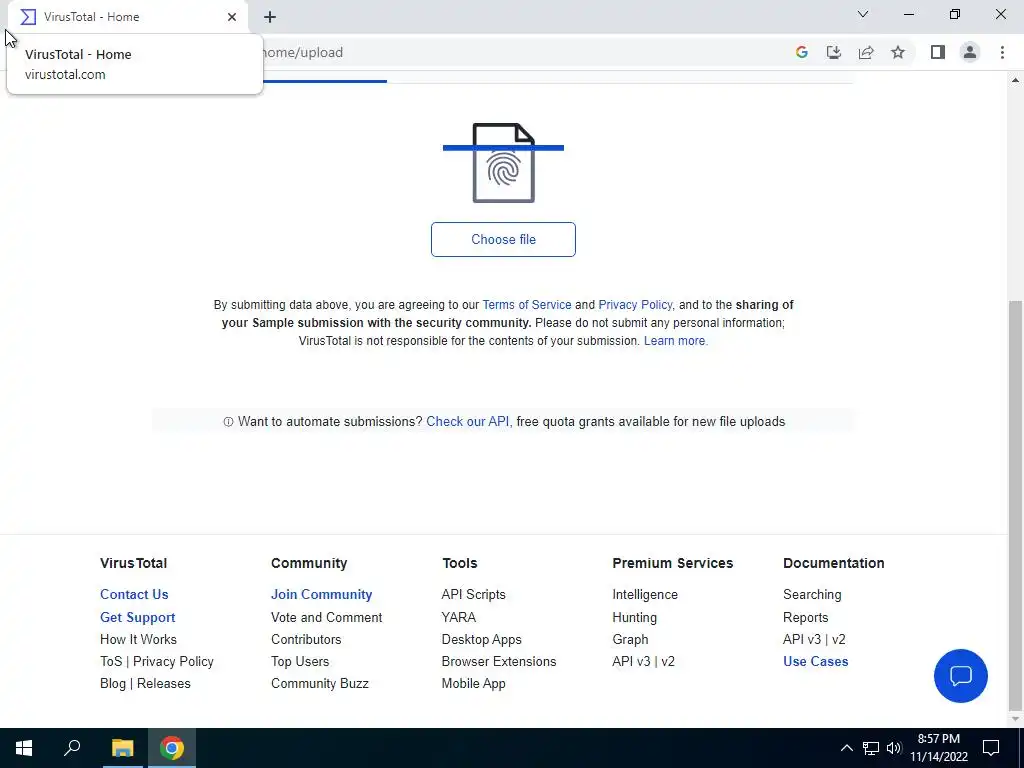
Task: Open the Windows Start menu
Action: pos(24,748)
